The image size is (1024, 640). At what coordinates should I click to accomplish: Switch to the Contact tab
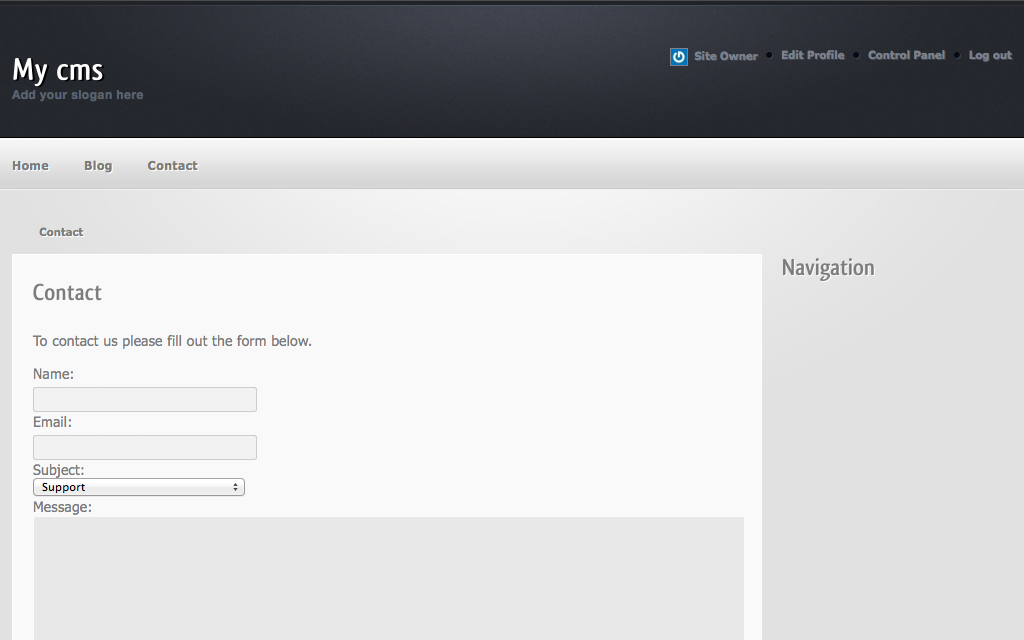click(x=172, y=165)
